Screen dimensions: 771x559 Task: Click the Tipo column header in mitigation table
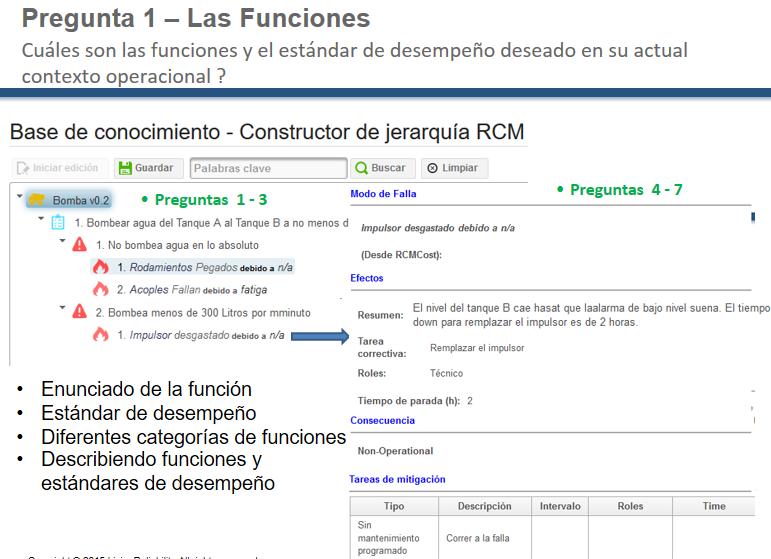pos(394,506)
